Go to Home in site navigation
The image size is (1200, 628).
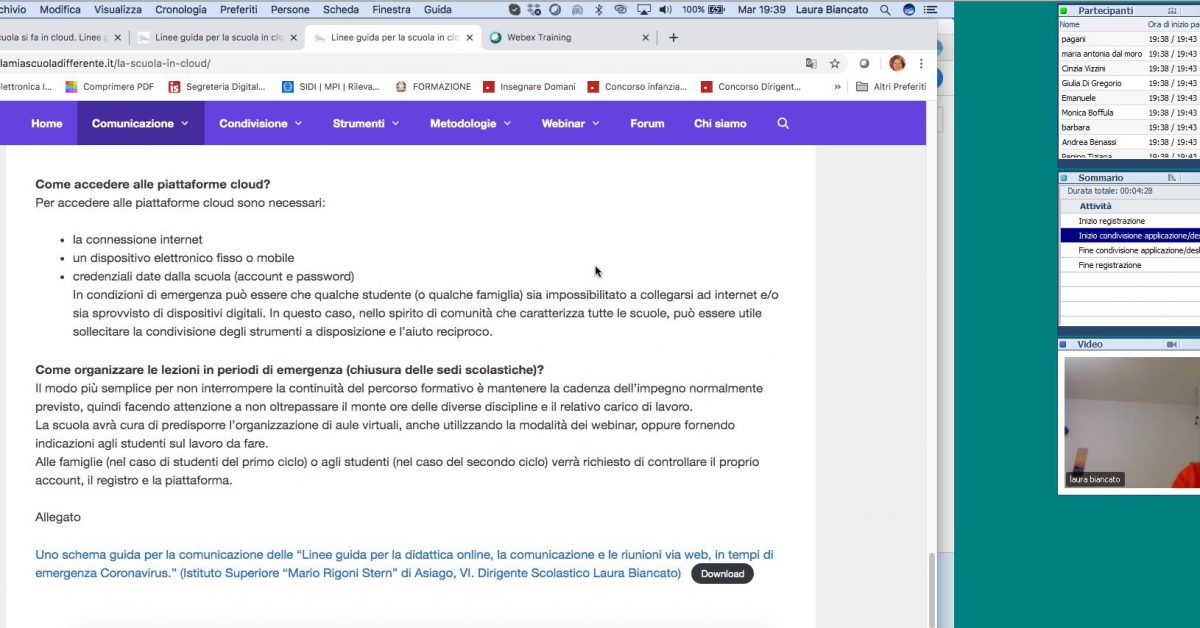tap(46, 123)
